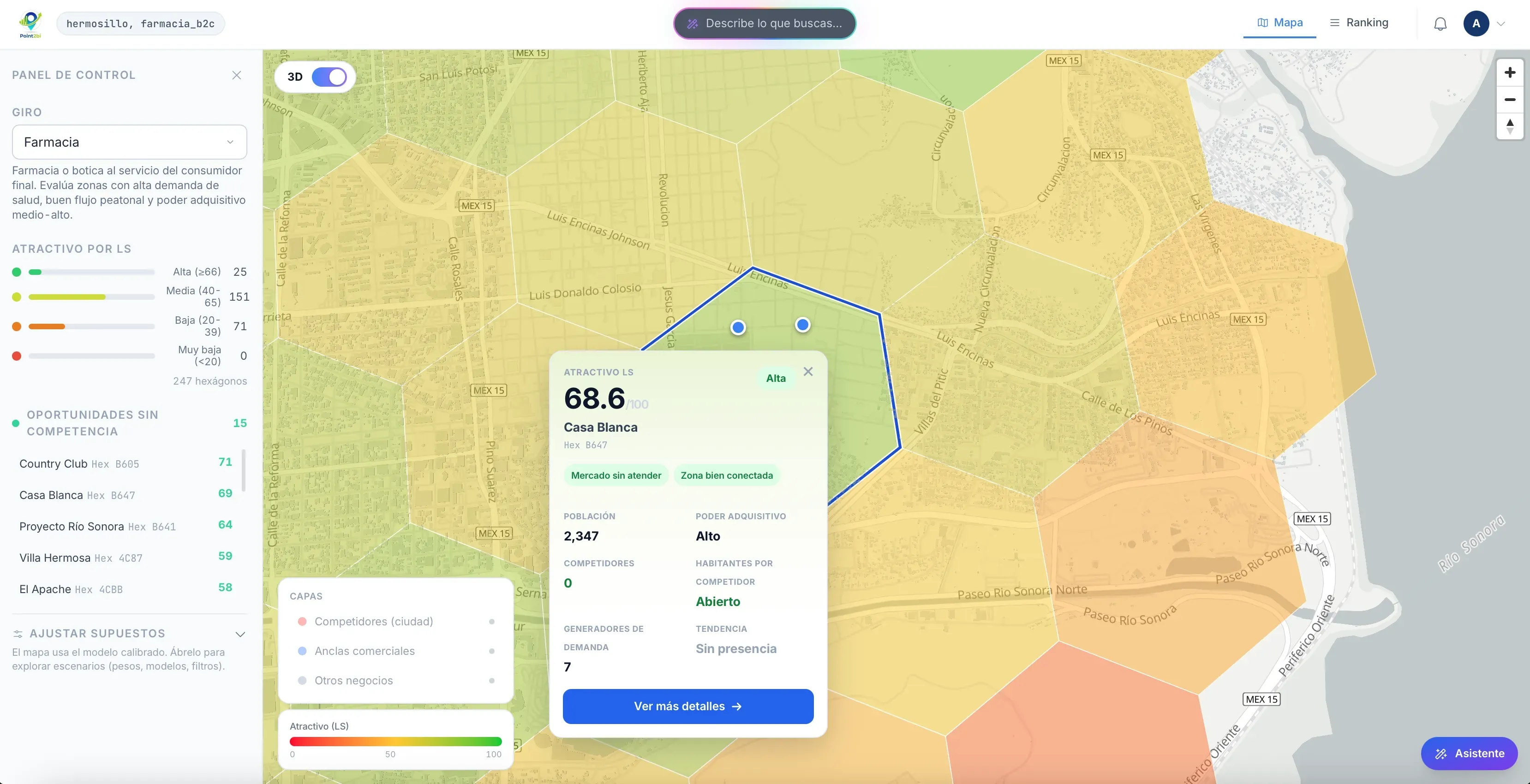The width and height of the screenshot is (1530, 784).
Task: Select the Mapa tab
Action: (x=1280, y=23)
